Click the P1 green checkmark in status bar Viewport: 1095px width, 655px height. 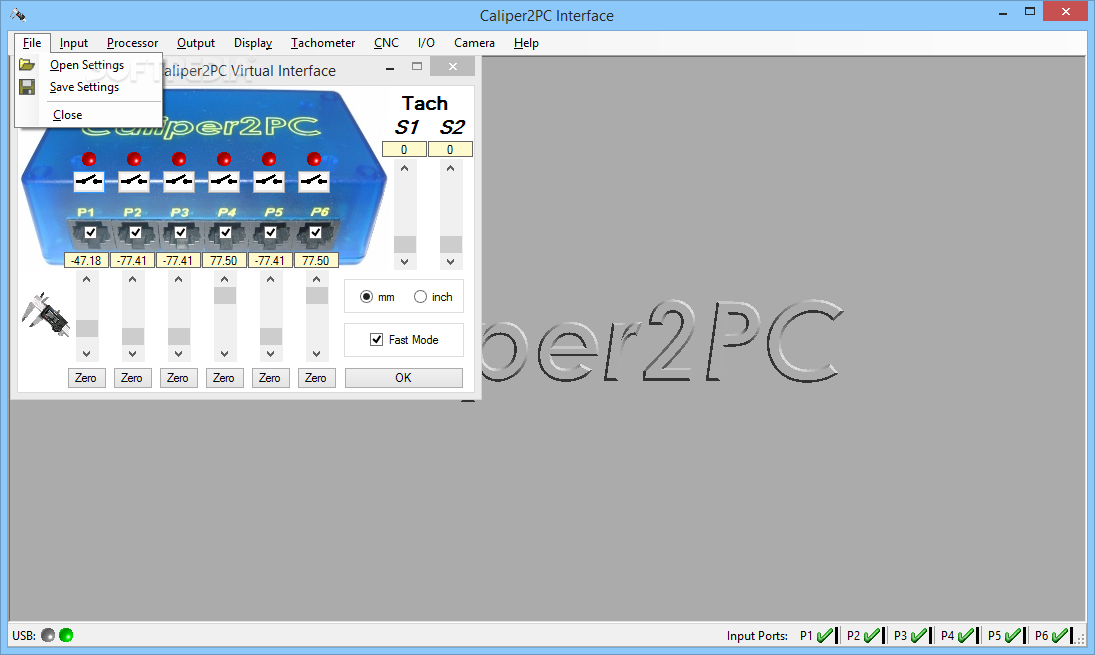coord(824,635)
